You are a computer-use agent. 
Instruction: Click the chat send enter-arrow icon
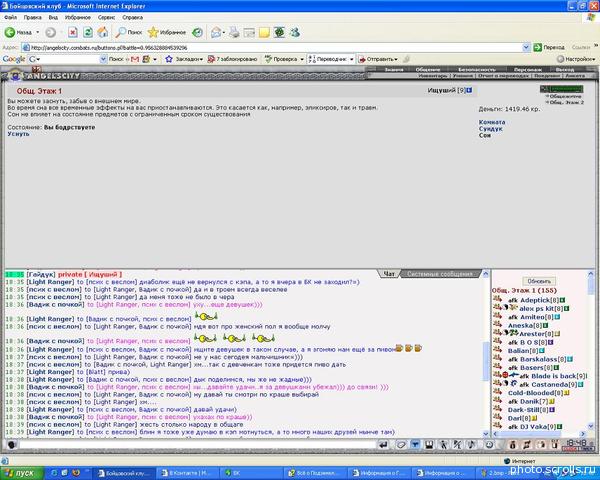[x=383, y=444]
